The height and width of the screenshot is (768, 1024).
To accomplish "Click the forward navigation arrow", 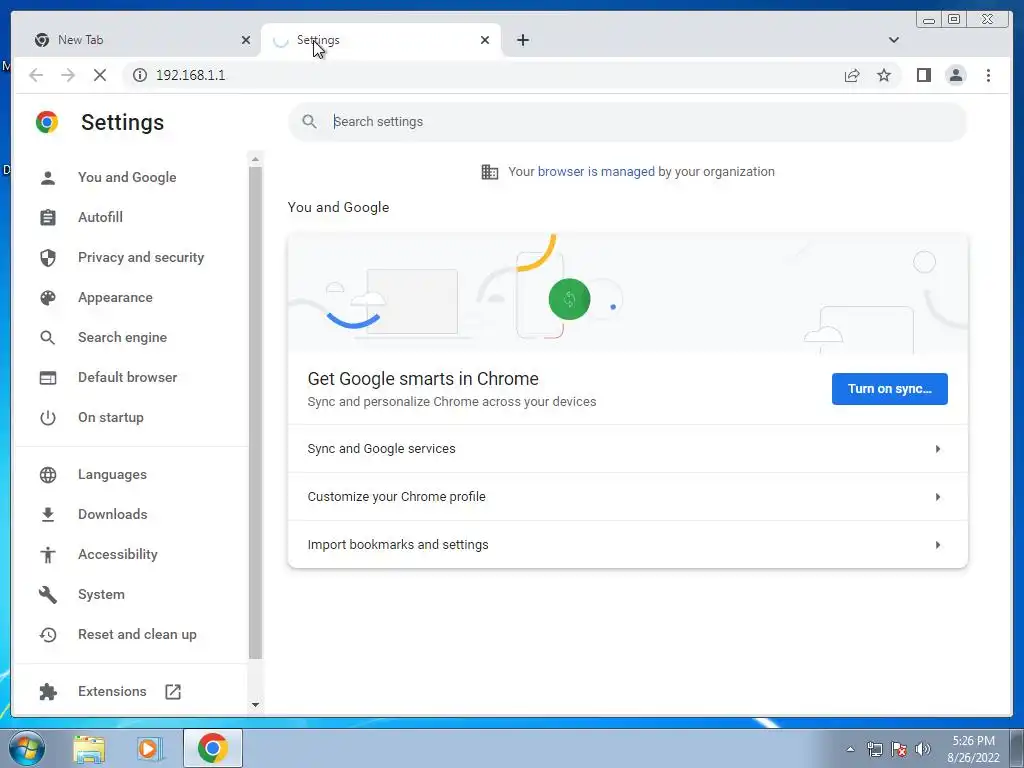I will coord(68,75).
